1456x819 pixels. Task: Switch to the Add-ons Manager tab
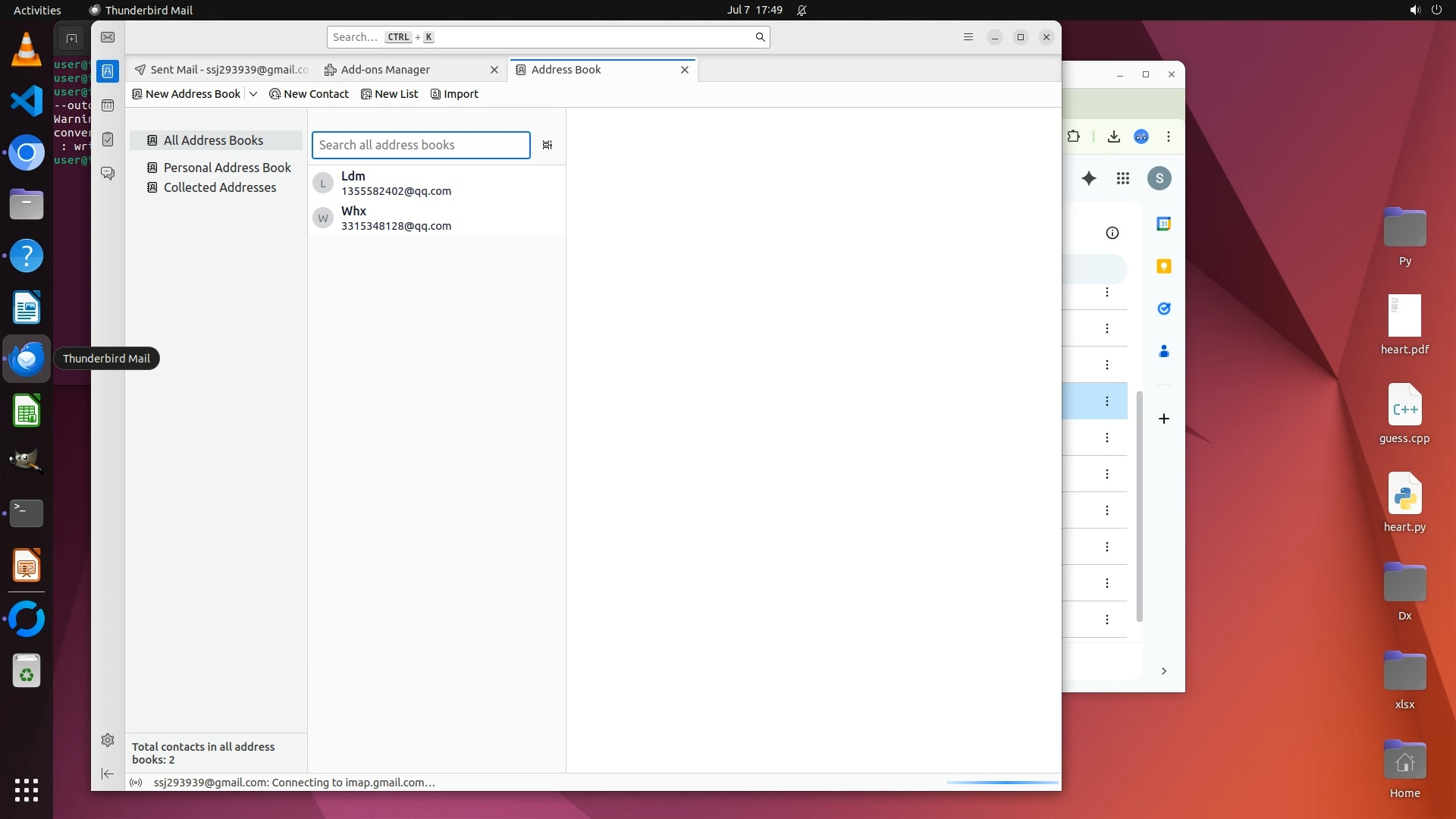385,70
